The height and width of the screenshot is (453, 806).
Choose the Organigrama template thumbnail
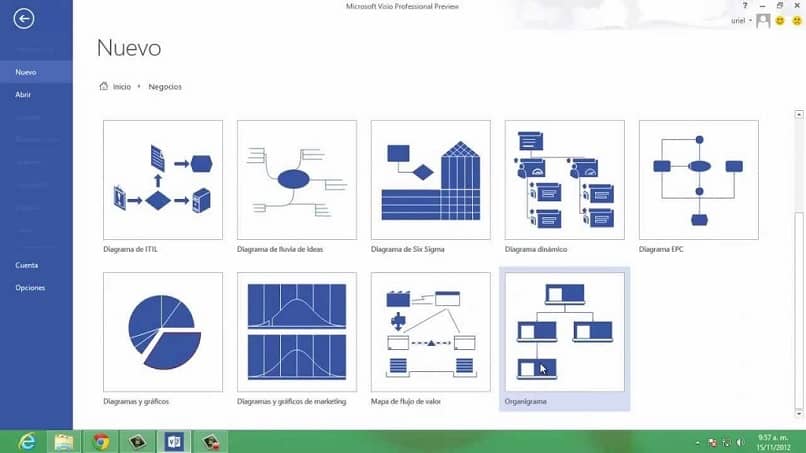click(x=564, y=332)
